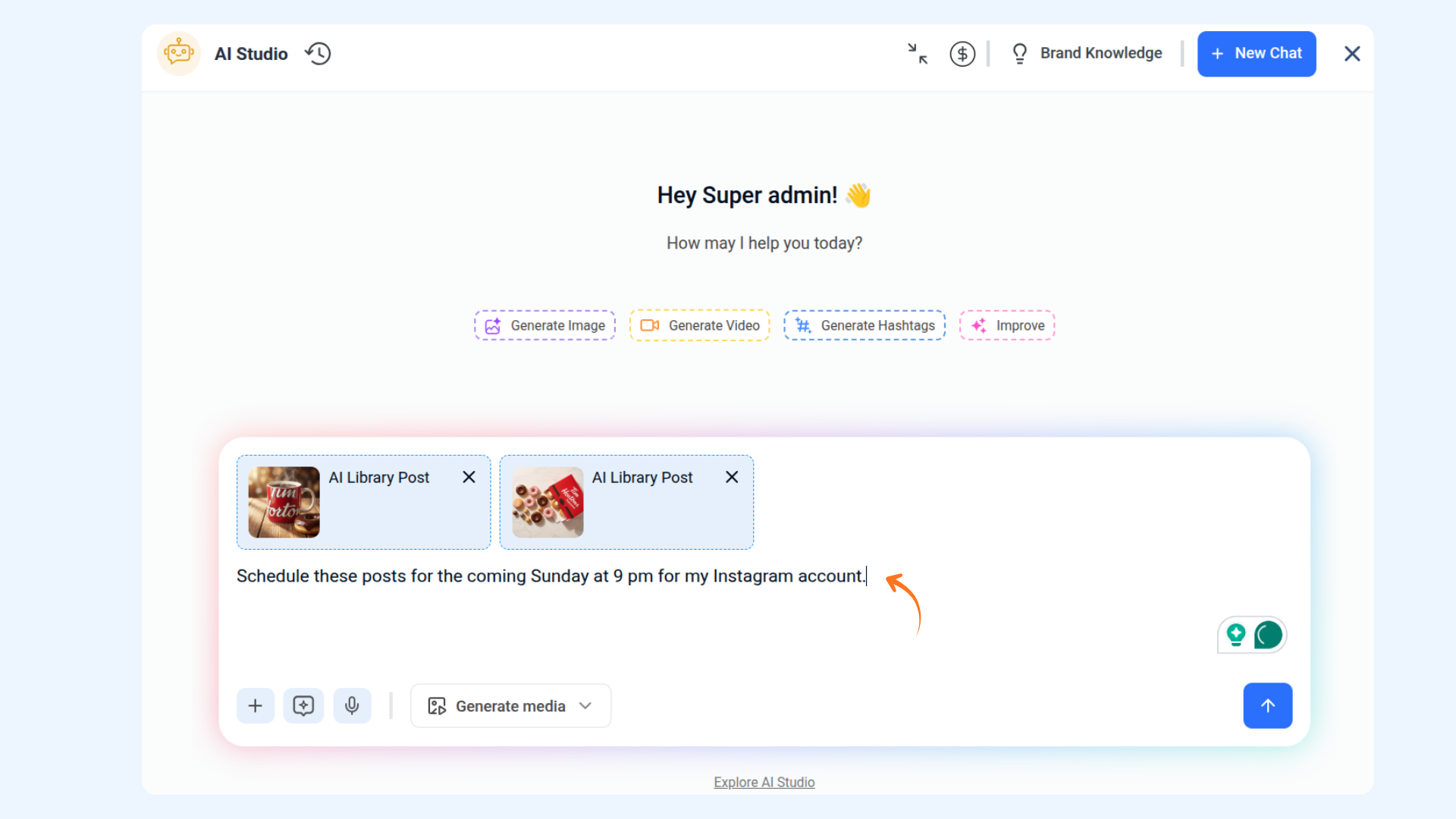This screenshot has height=819, width=1456.
Task: Open the Explore AI Studio link
Action: click(764, 782)
